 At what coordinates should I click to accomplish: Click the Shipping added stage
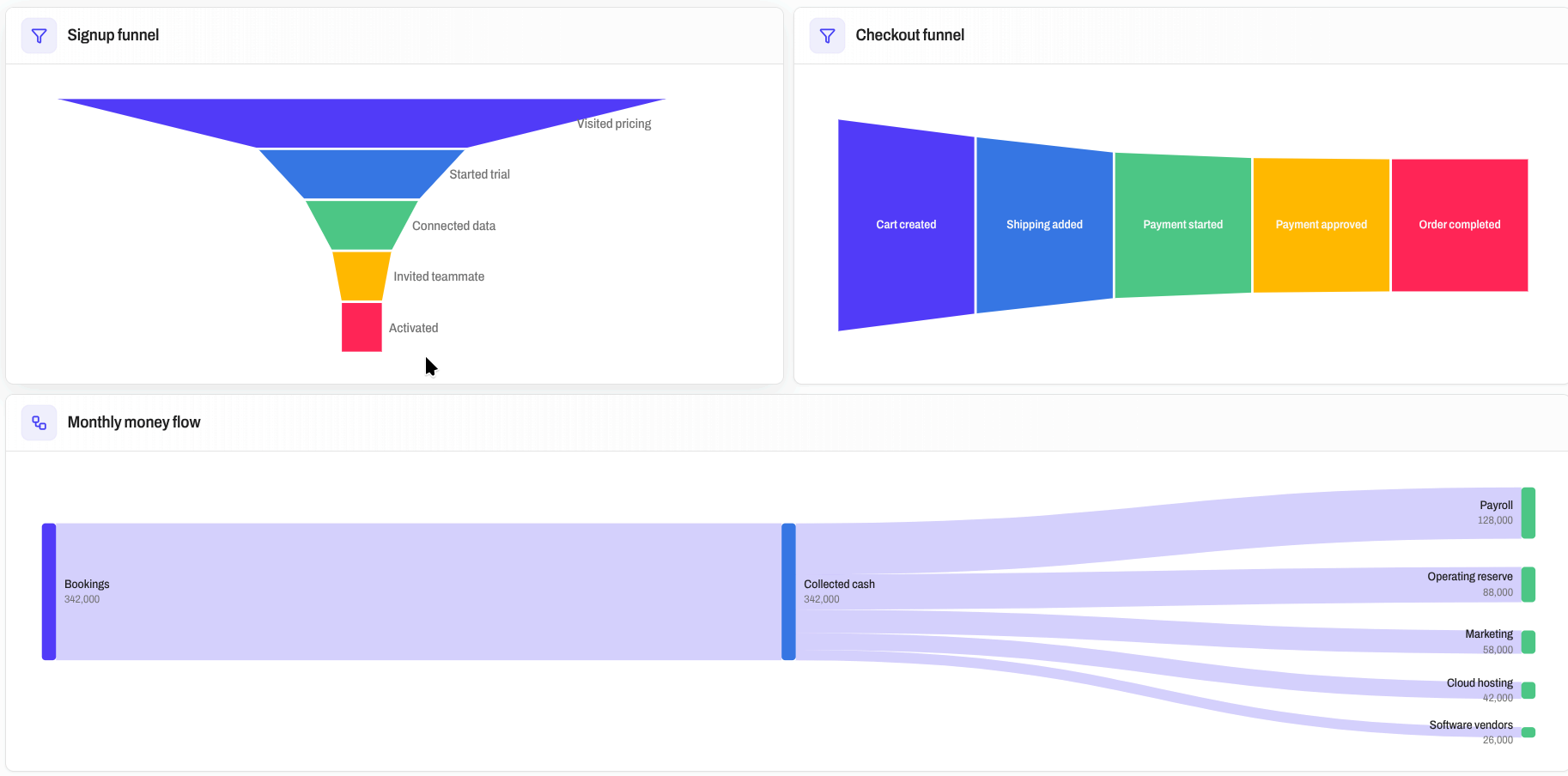(1044, 225)
